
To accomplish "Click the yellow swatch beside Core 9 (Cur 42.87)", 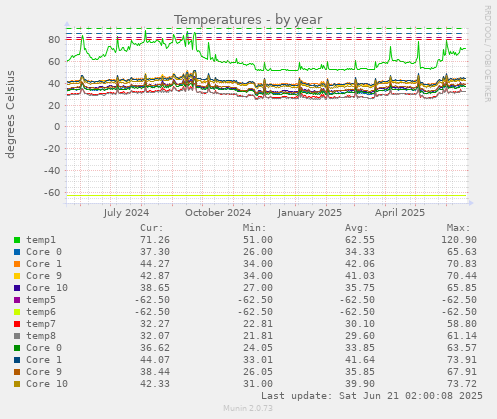I will pyautogui.click(x=17, y=276).
